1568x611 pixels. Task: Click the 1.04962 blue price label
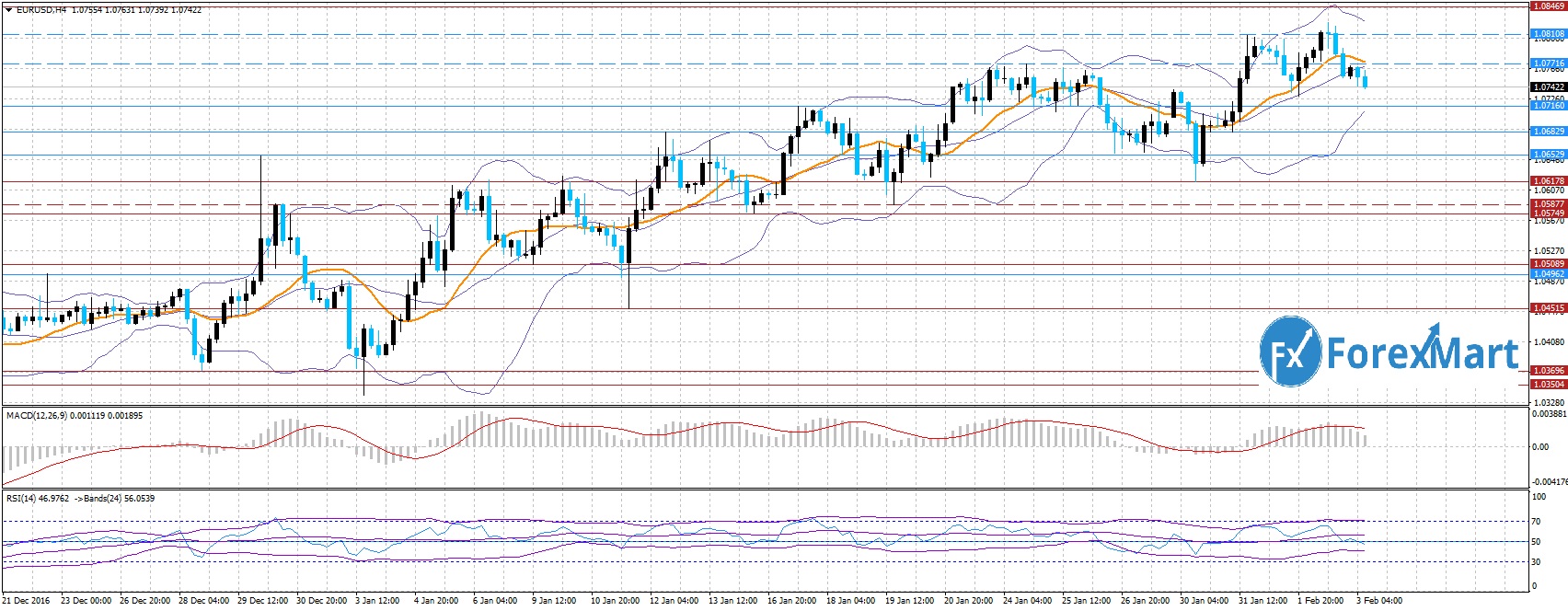(1548, 274)
